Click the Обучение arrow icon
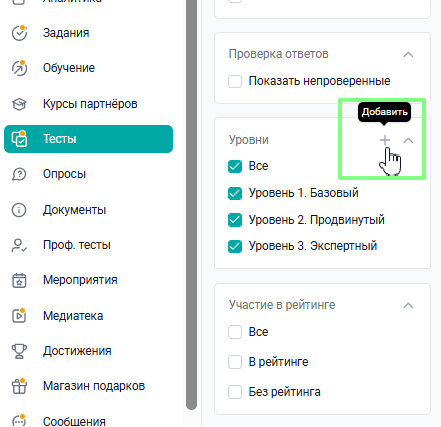The width and height of the screenshot is (441, 427). tap(19, 68)
